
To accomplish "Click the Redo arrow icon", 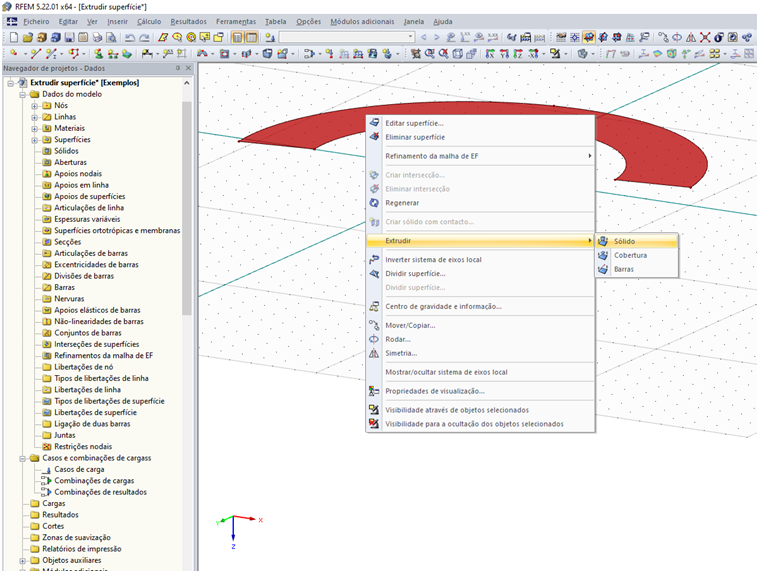I will point(144,37).
